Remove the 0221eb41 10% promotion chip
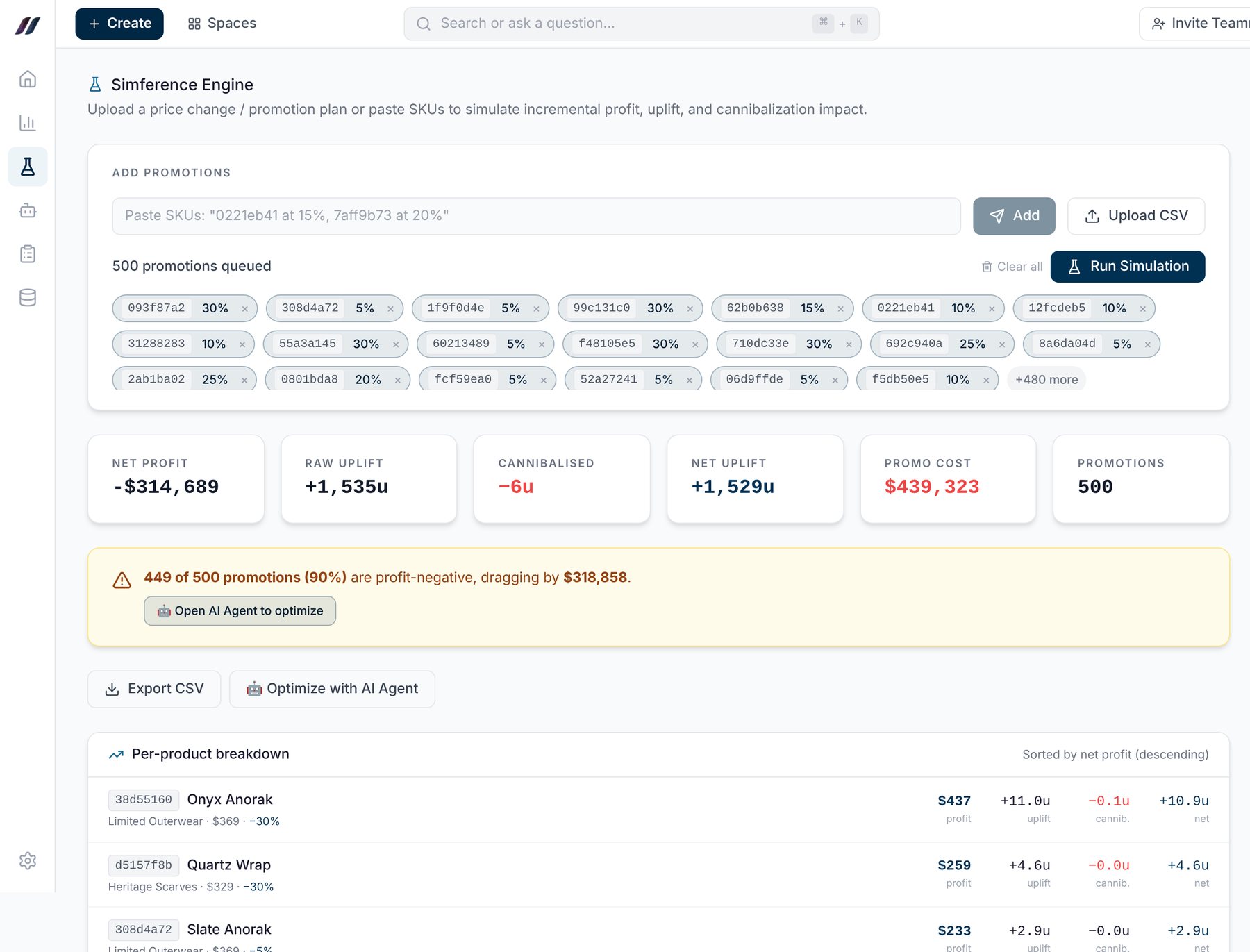Image resolution: width=1250 pixels, height=952 pixels. coord(992,309)
